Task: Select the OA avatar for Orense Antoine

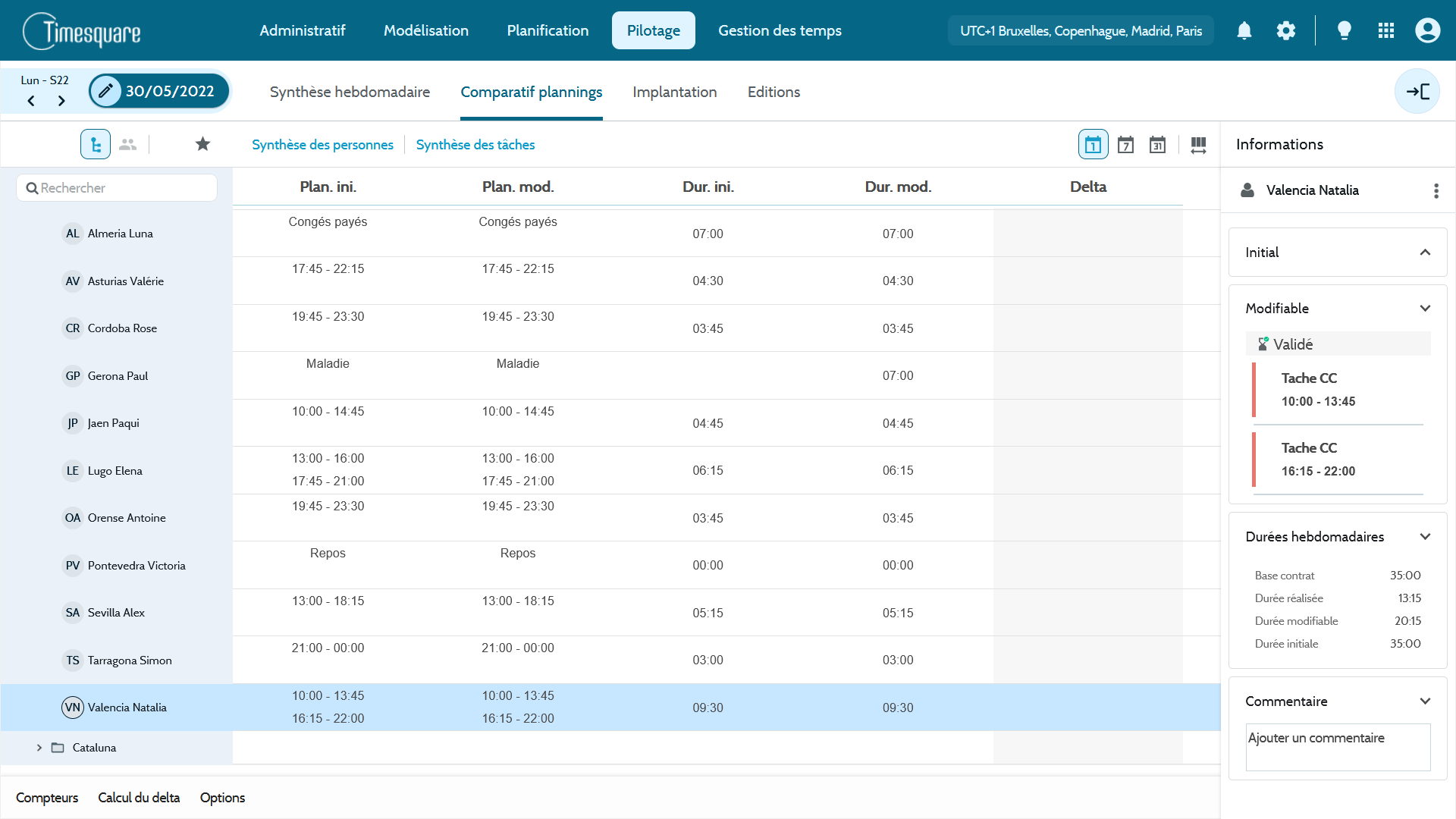Action: [73, 518]
